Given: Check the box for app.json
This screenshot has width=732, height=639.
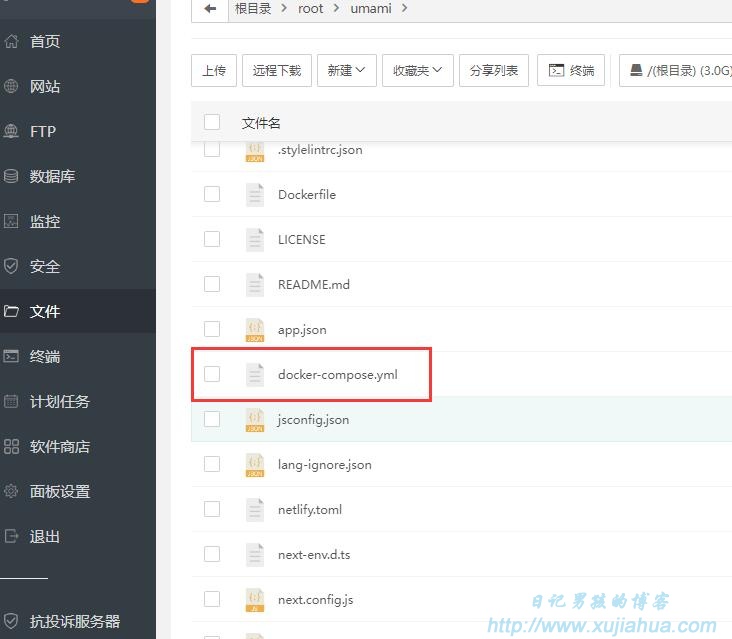Looking at the screenshot, I should [x=212, y=329].
